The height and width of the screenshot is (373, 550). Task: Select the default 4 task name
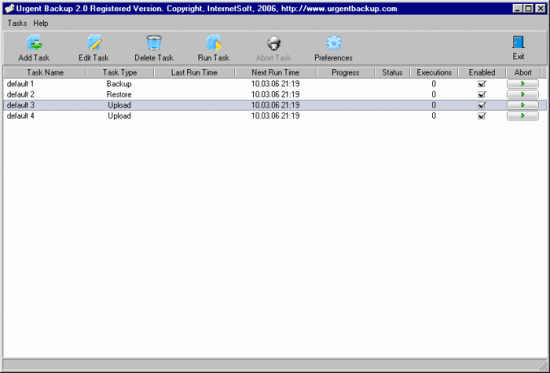click(21, 116)
